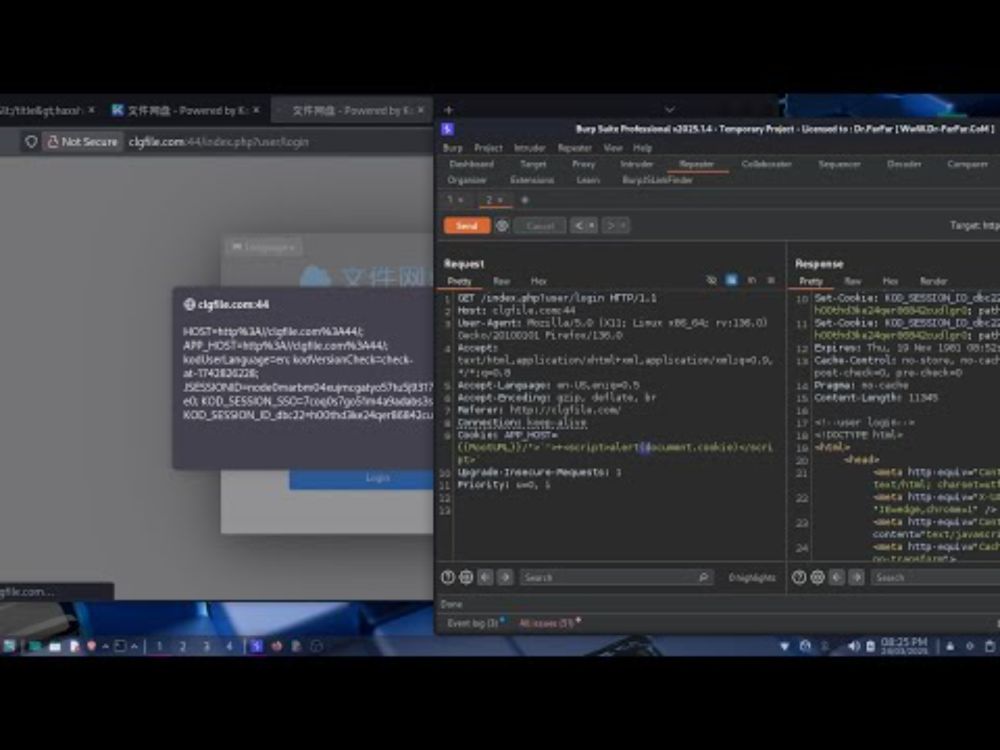Select Raw view in Request panel
This screenshot has height=750, width=1000.
click(501, 281)
